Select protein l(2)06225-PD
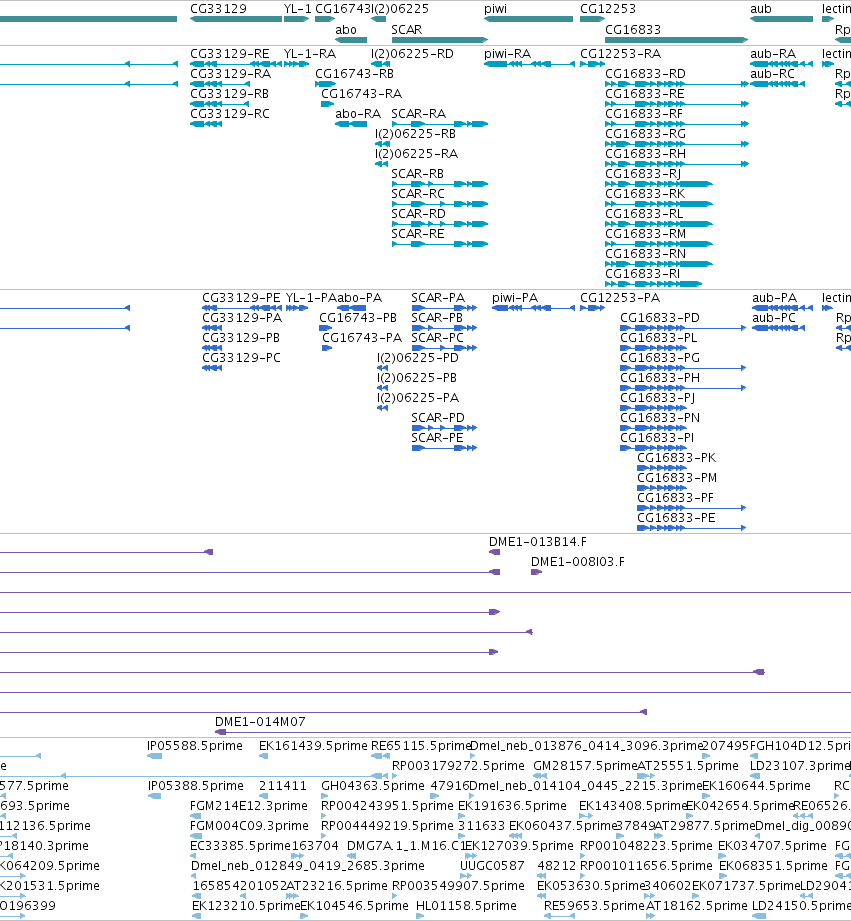 (382, 368)
